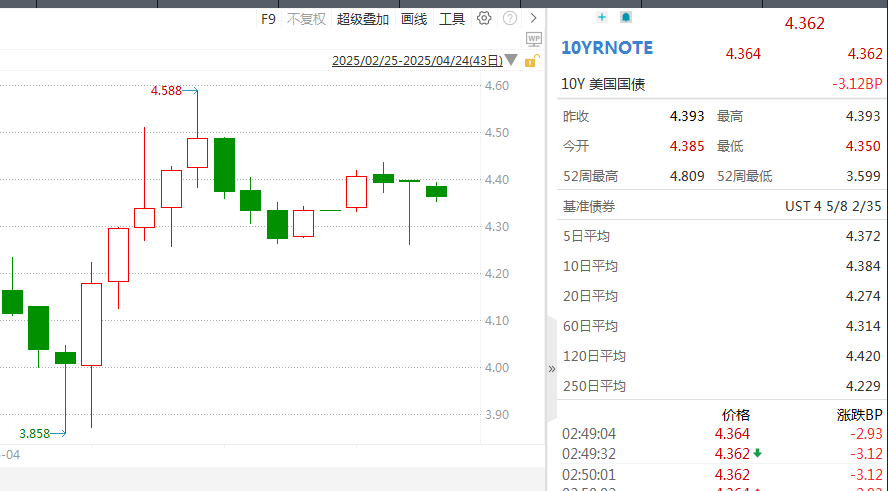The image size is (888, 491).
Task: Click the F9 button
Action: point(268,19)
